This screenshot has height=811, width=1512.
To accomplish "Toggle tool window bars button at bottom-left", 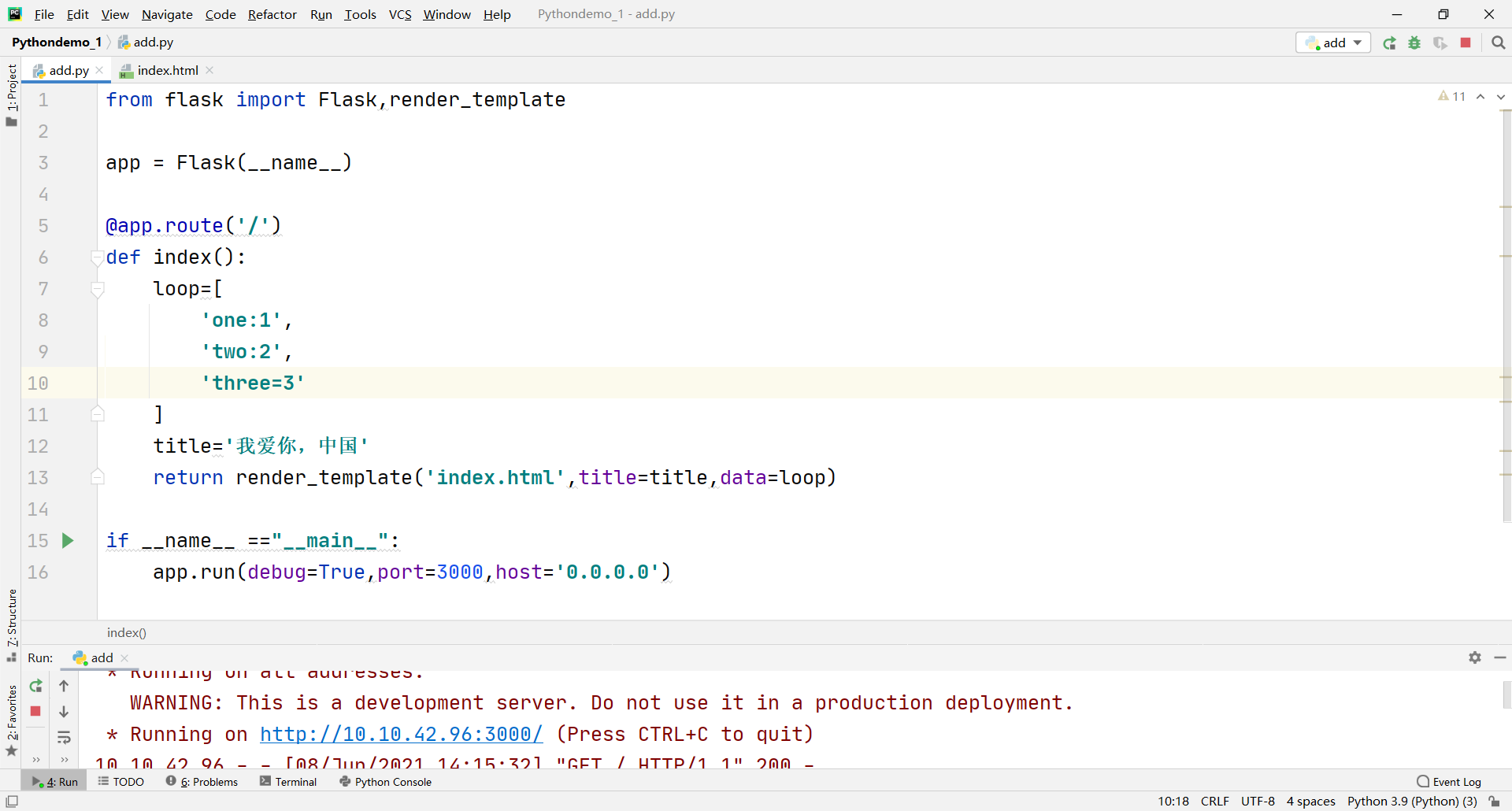I will (x=11, y=802).
